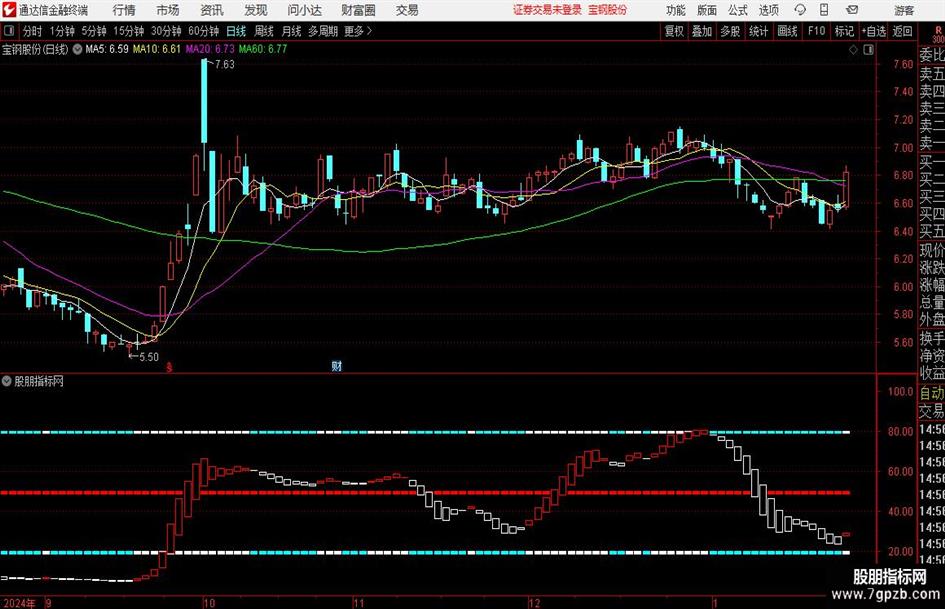Click the MA60: 6.77 value

point(263,49)
